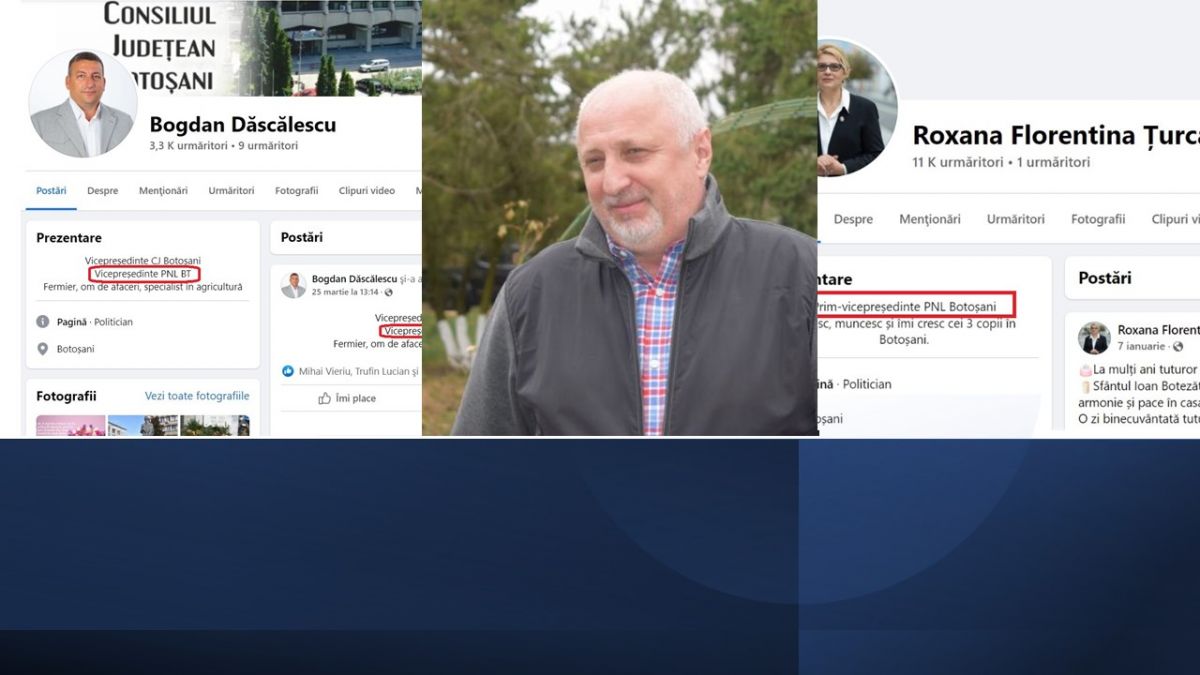Open the Postări tab on Bogdan's page
The height and width of the screenshot is (675, 1200).
[51, 191]
